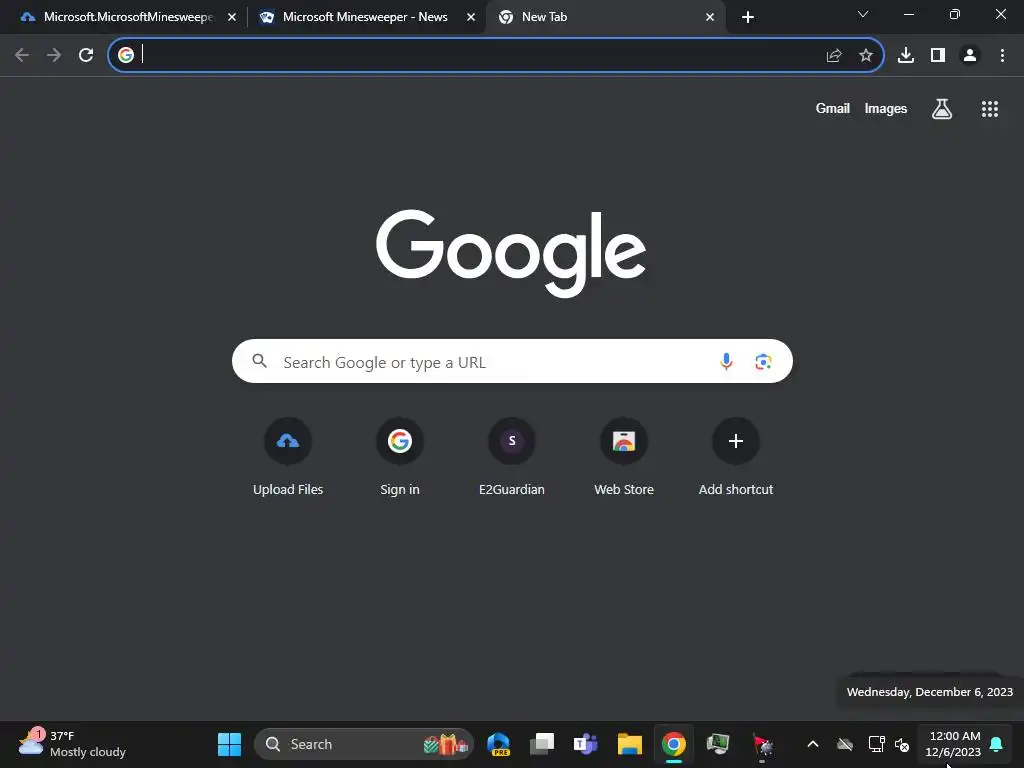This screenshot has width=1024, height=768.
Task: Open the network status tray icon
Action: coord(876,744)
